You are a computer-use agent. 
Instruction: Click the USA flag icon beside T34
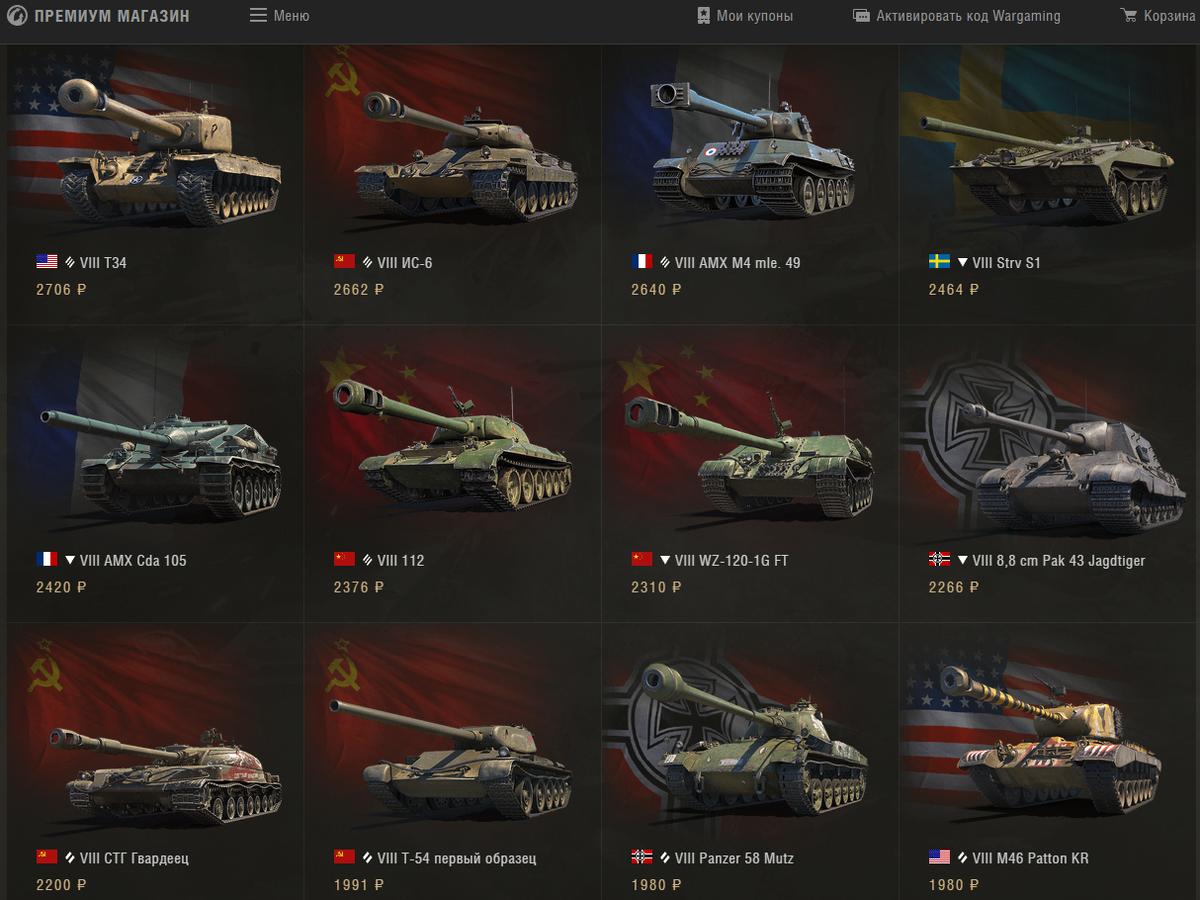[x=47, y=262]
